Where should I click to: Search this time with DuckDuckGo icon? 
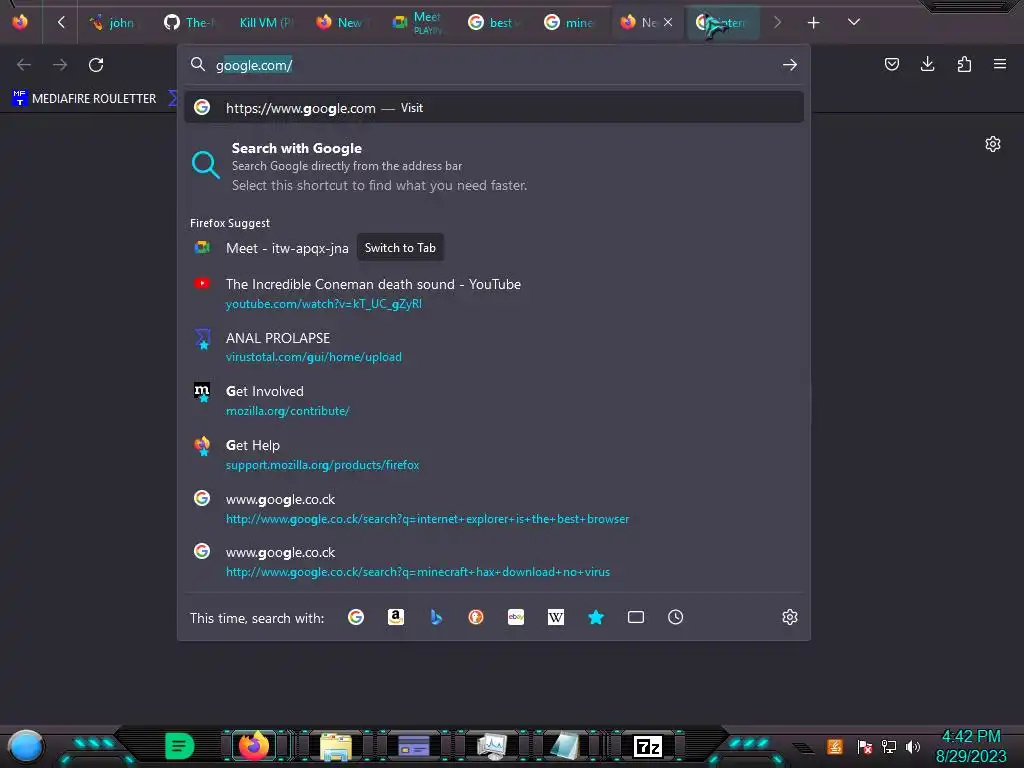pos(476,617)
